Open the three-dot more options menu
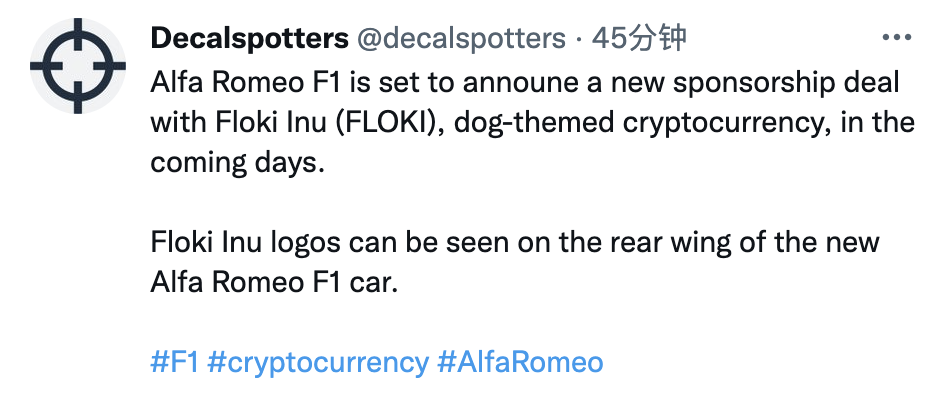This screenshot has height=406, width=944. tap(895, 38)
